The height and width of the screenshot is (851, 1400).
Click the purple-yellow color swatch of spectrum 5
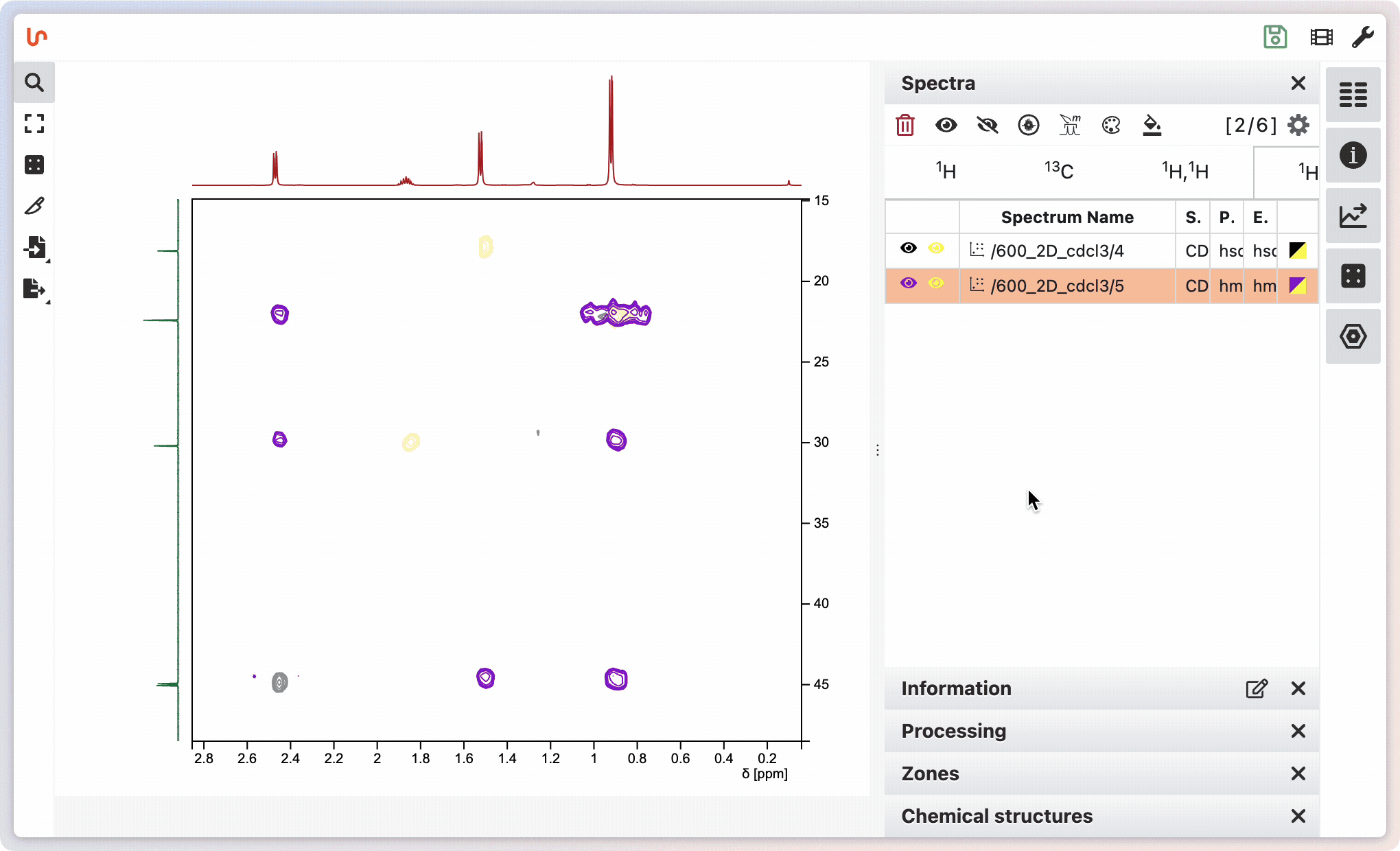1297,285
